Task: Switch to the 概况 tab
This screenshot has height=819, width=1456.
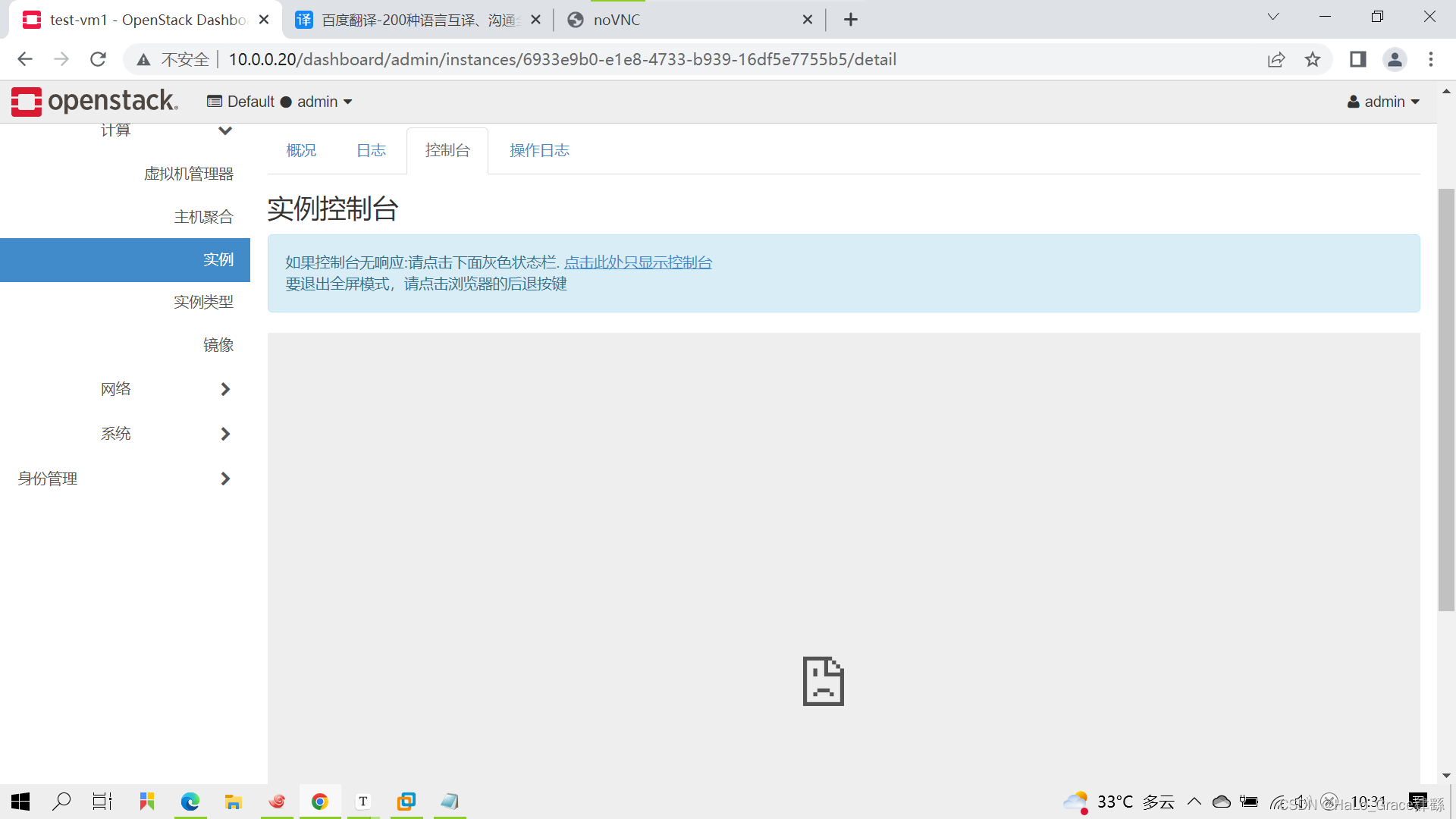Action: tap(301, 150)
